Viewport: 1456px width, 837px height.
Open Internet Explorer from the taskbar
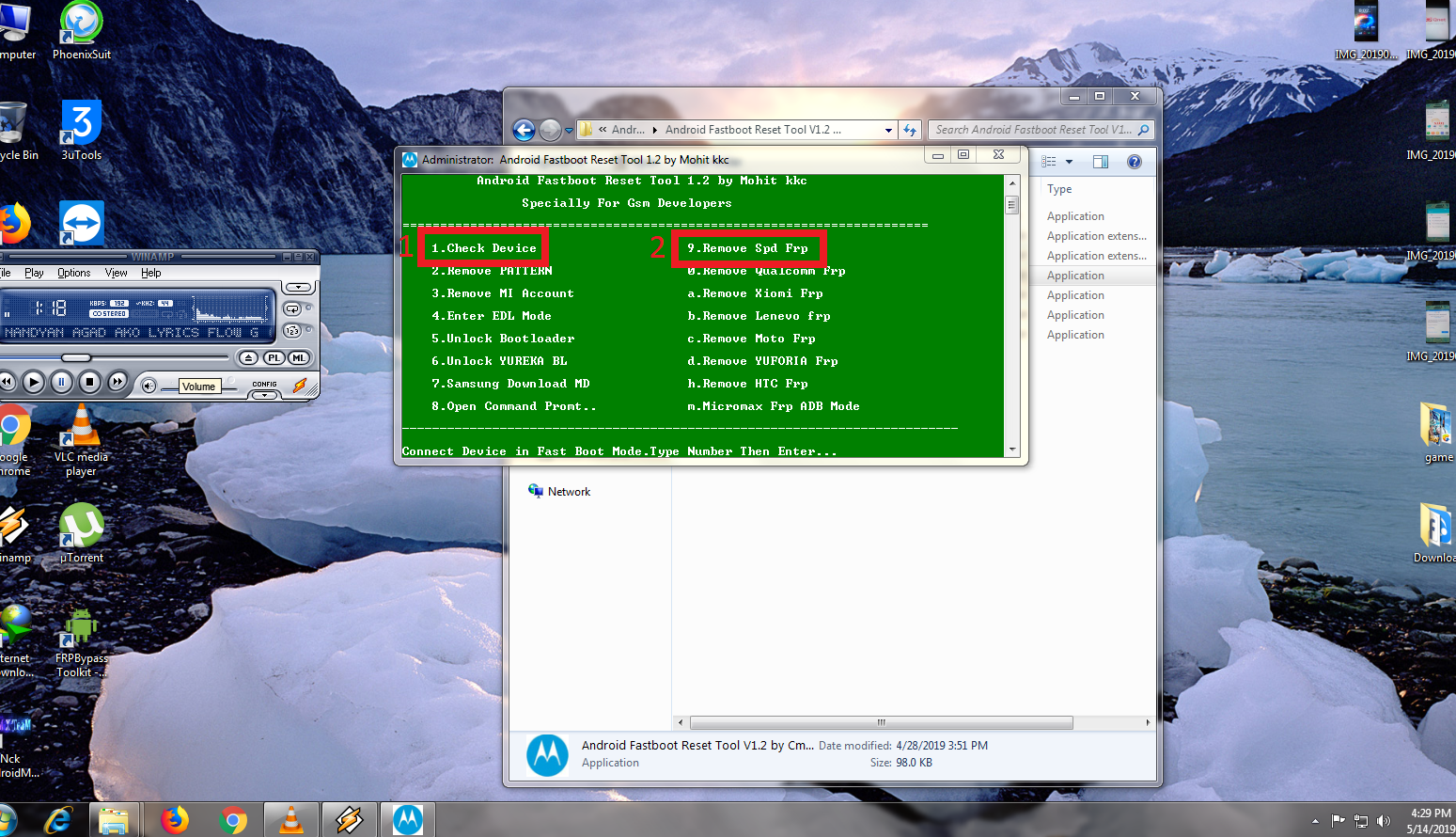click(58, 820)
